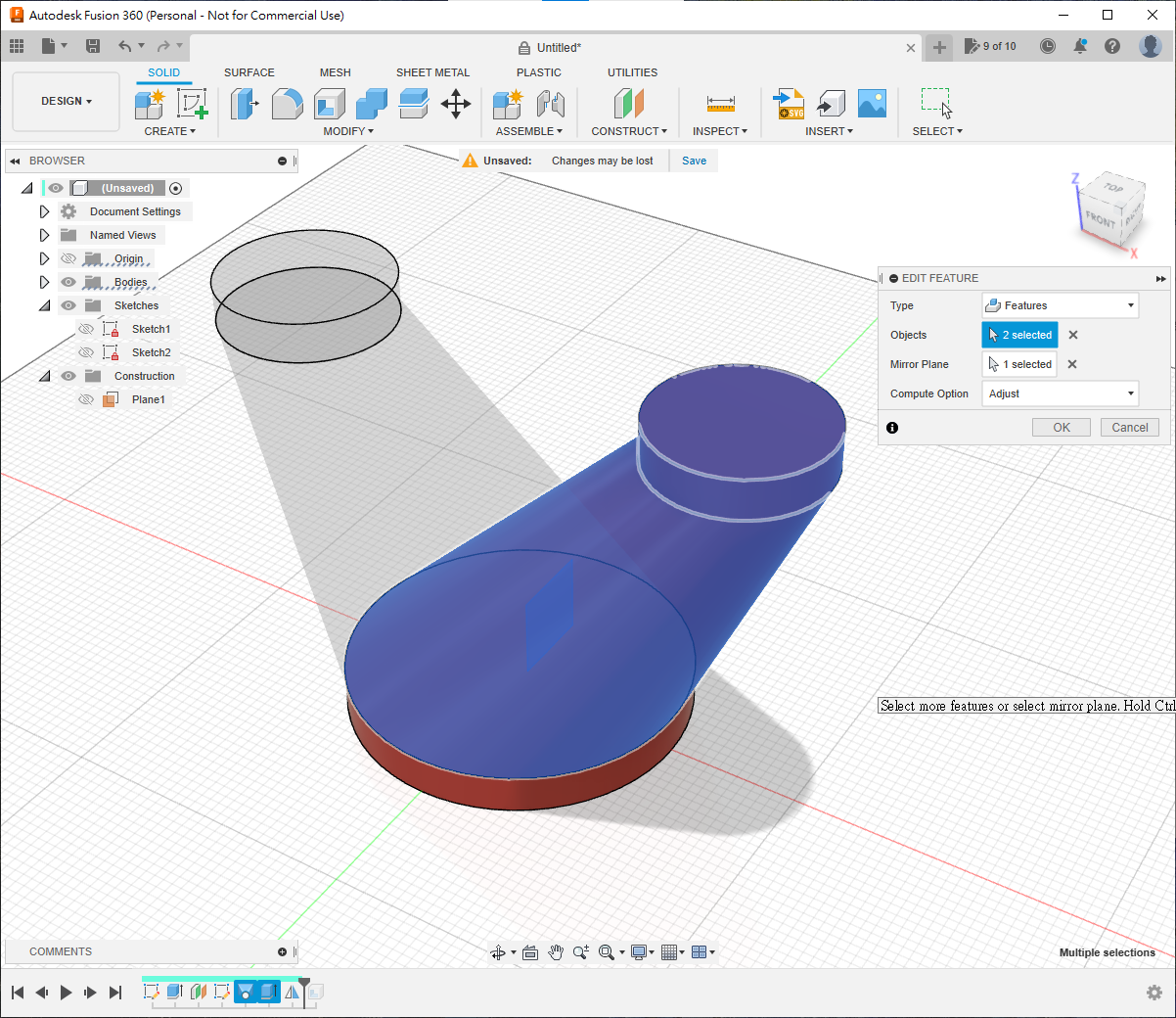Viewport: 1176px width, 1018px height.
Task: Open the Compute Option dropdown
Action: coord(1061,393)
